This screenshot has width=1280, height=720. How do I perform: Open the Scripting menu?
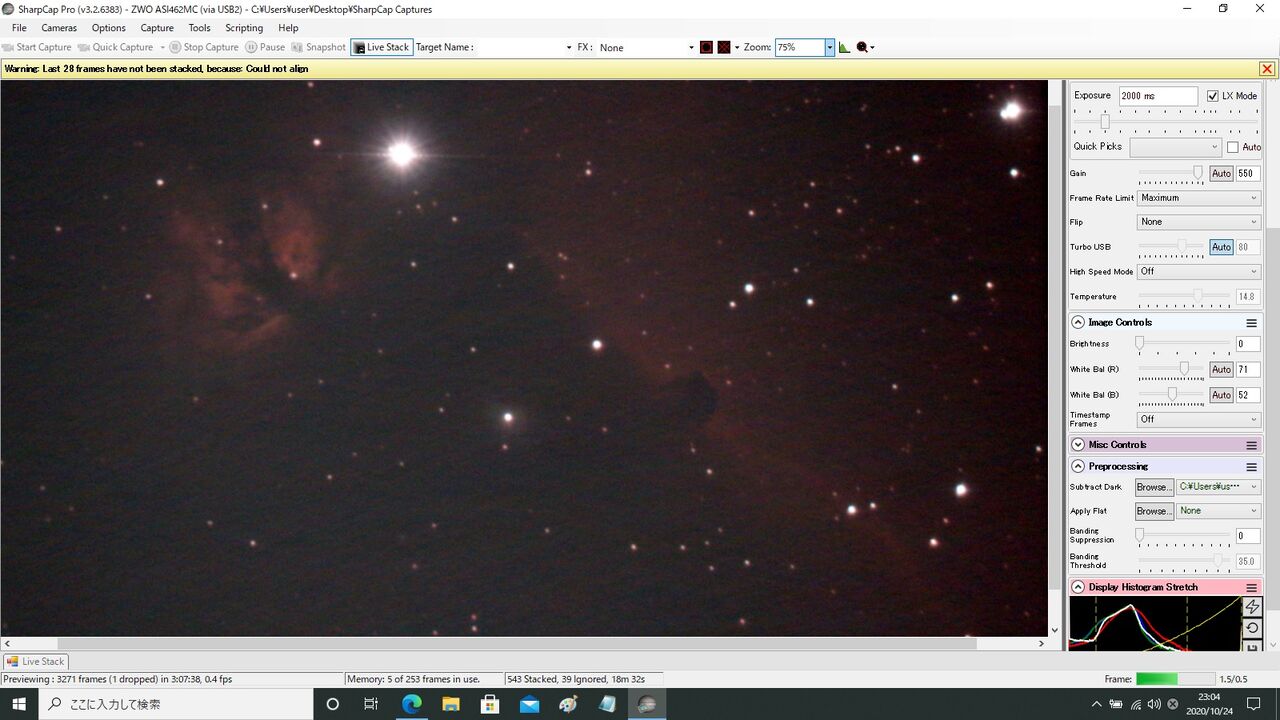click(244, 28)
